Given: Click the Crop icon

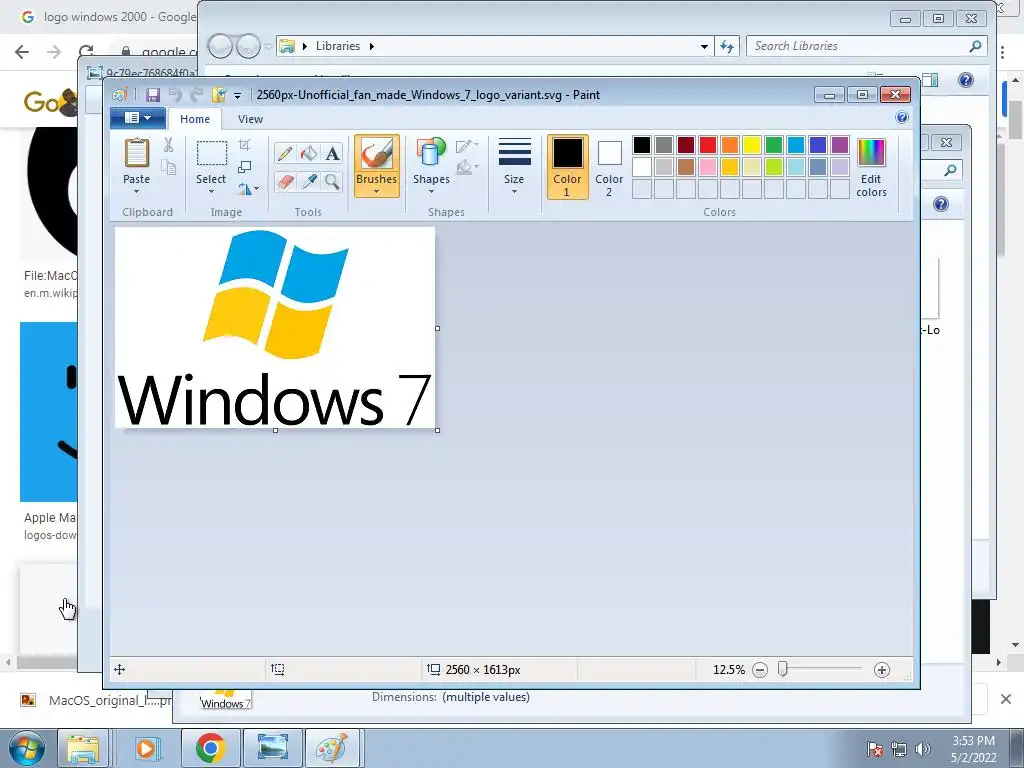Looking at the screenshot, I should (x=245, y=144).
